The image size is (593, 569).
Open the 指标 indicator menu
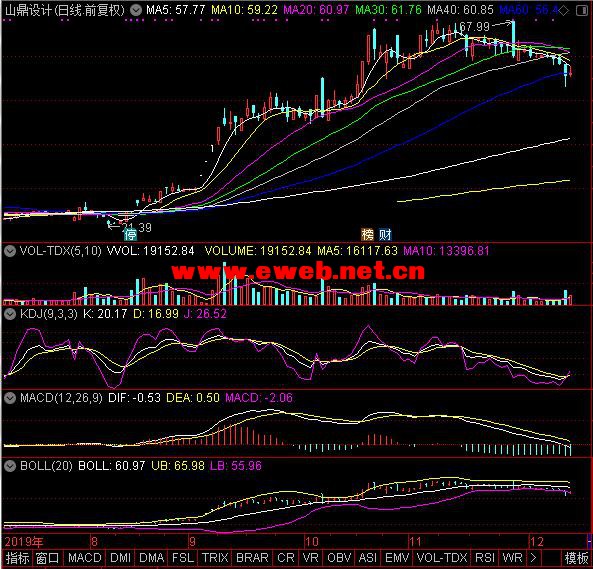coord(17,558)
